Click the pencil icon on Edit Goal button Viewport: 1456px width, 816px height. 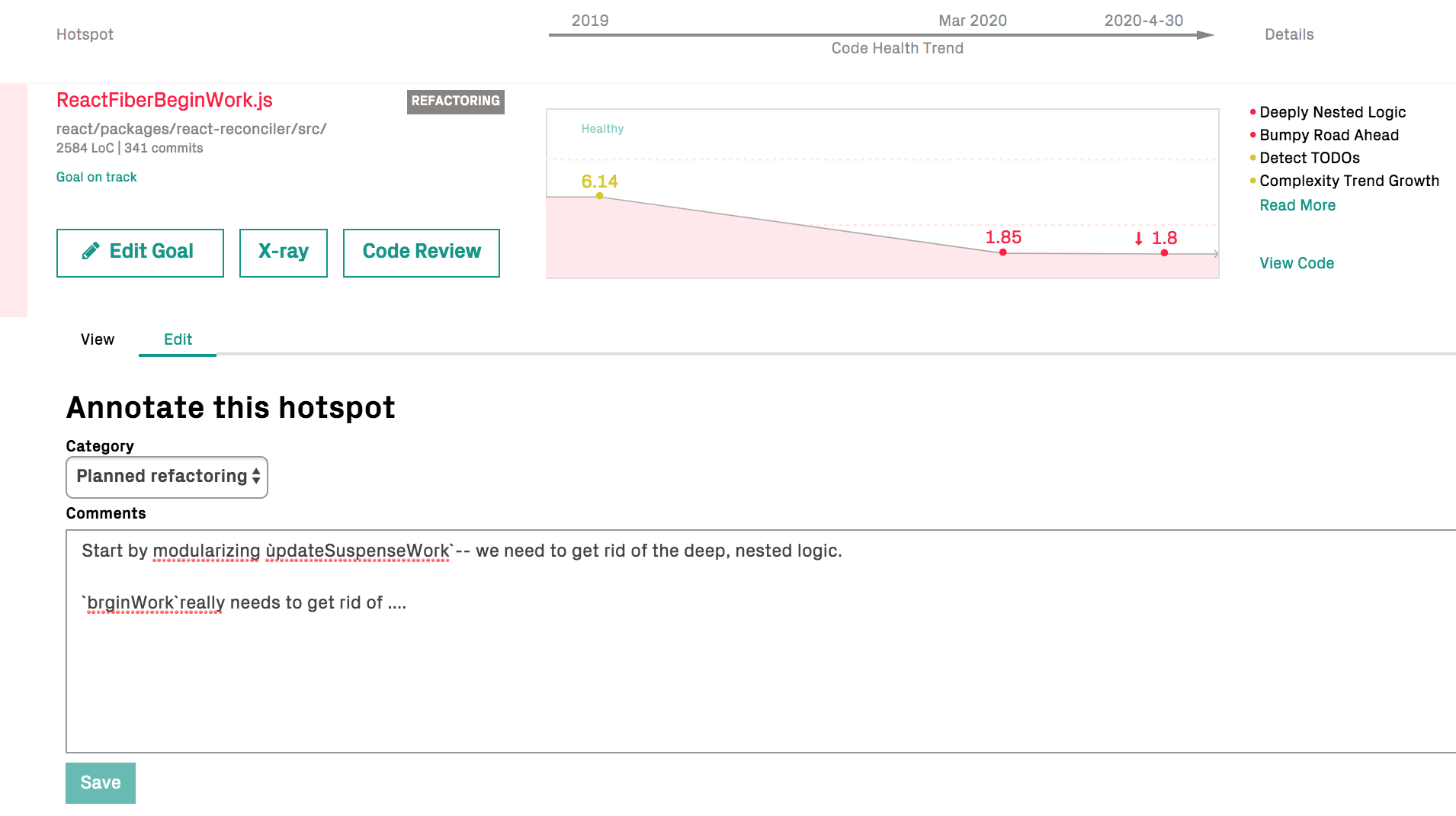coord(91,250)
